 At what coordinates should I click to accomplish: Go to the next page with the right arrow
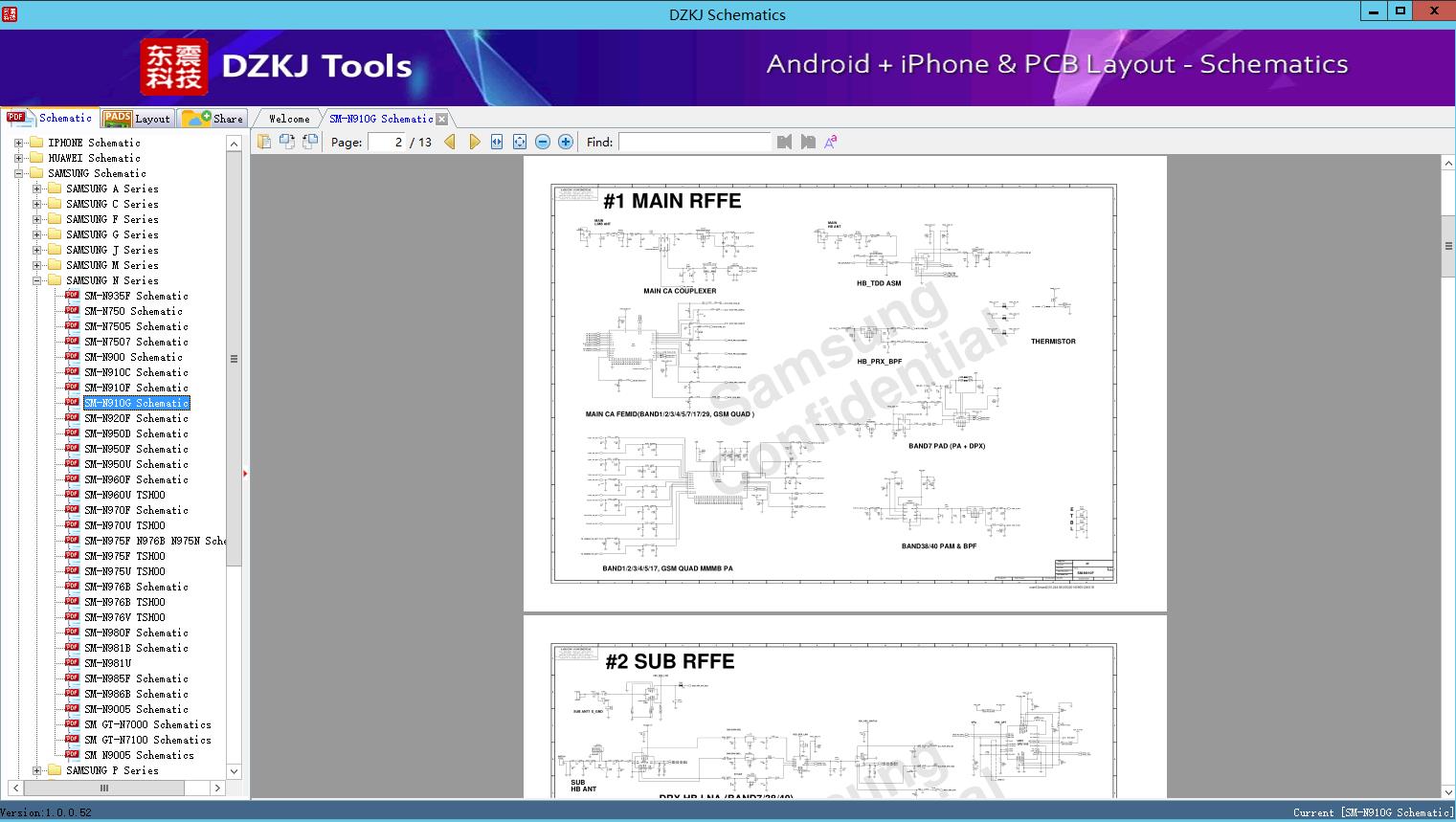(x=475, y=142)
